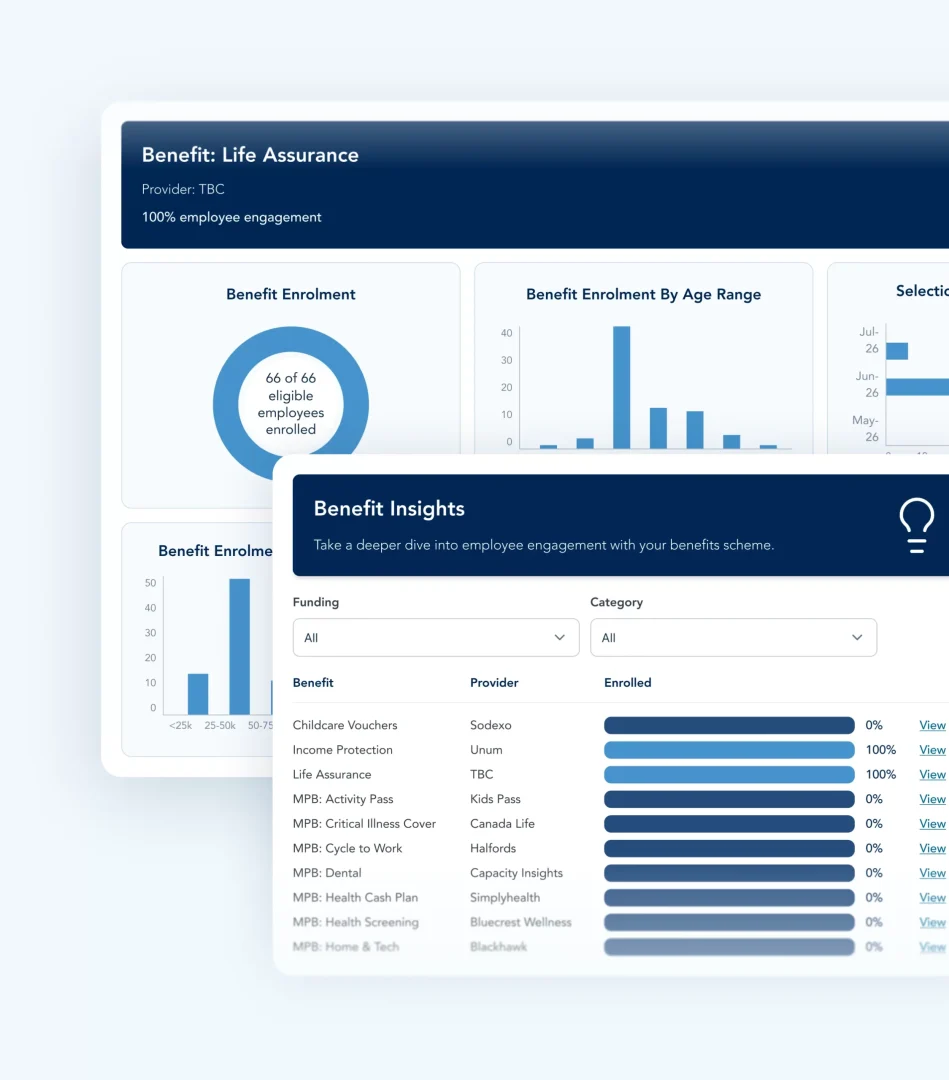Select the Halfords provider cell

click(x=493, y=849)
